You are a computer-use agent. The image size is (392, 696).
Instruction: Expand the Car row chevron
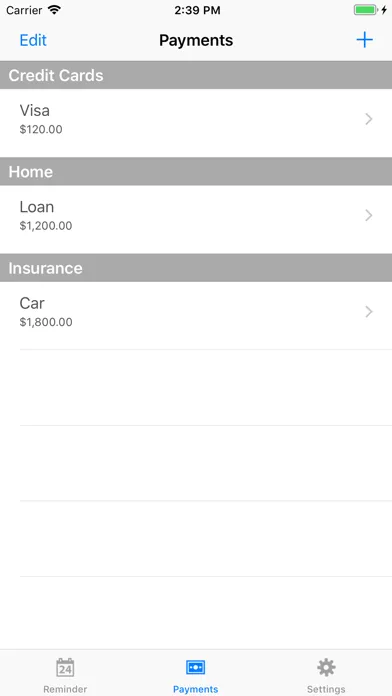pyautogui.click(x=368, y=312)
